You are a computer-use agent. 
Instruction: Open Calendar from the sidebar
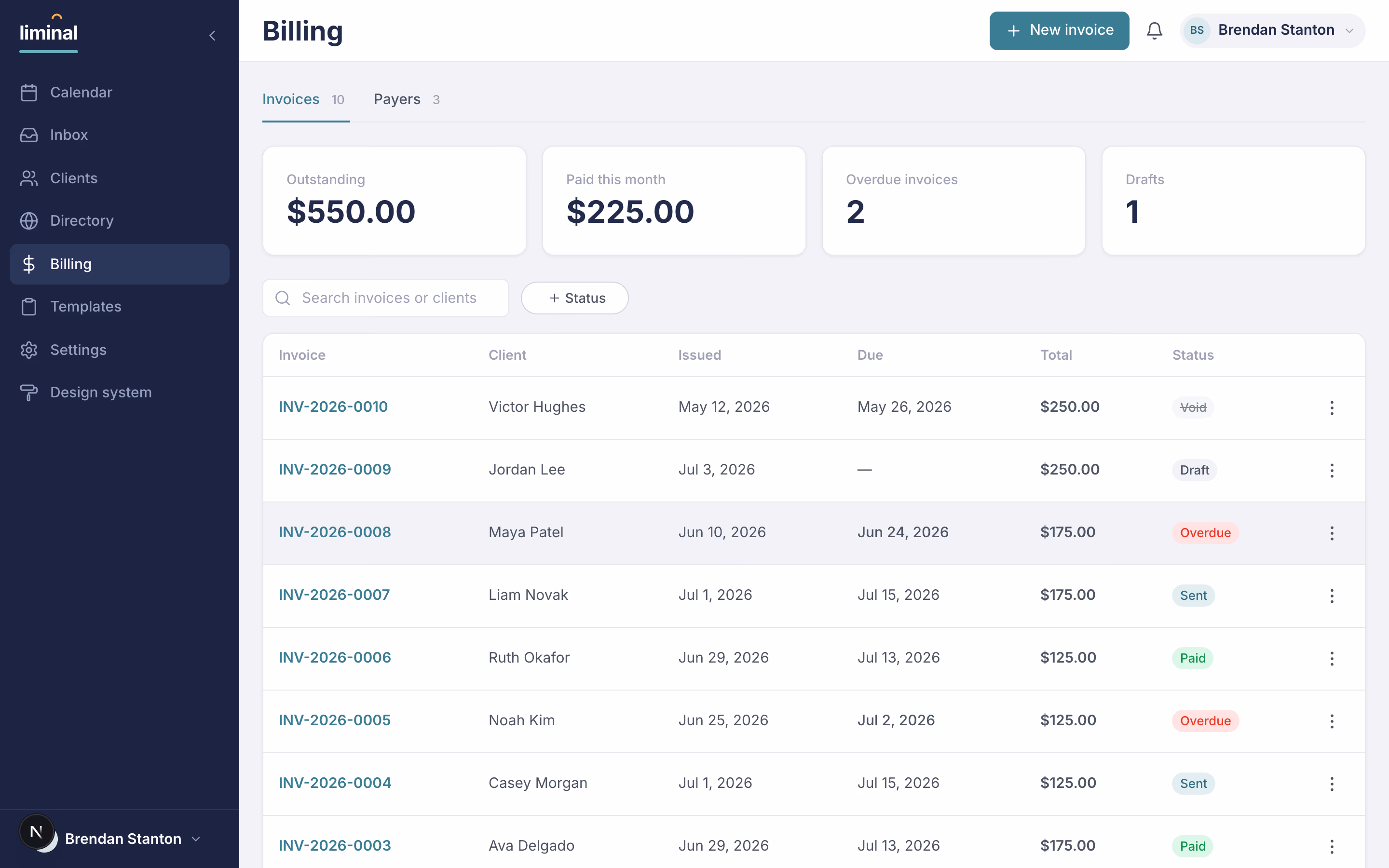pos(120,93)
